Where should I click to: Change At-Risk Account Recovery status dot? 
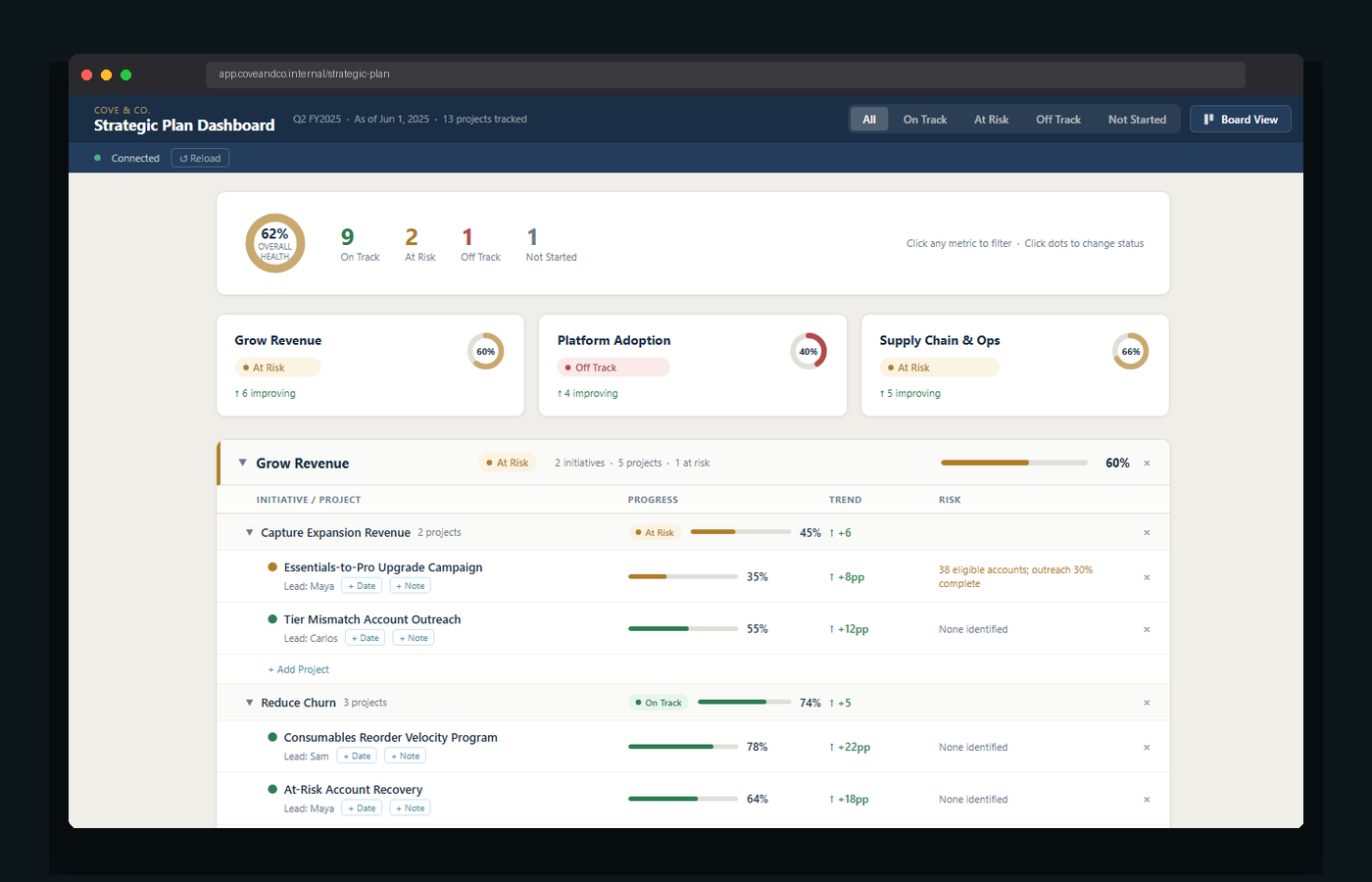pyautogui.click(x=272, y=789)
